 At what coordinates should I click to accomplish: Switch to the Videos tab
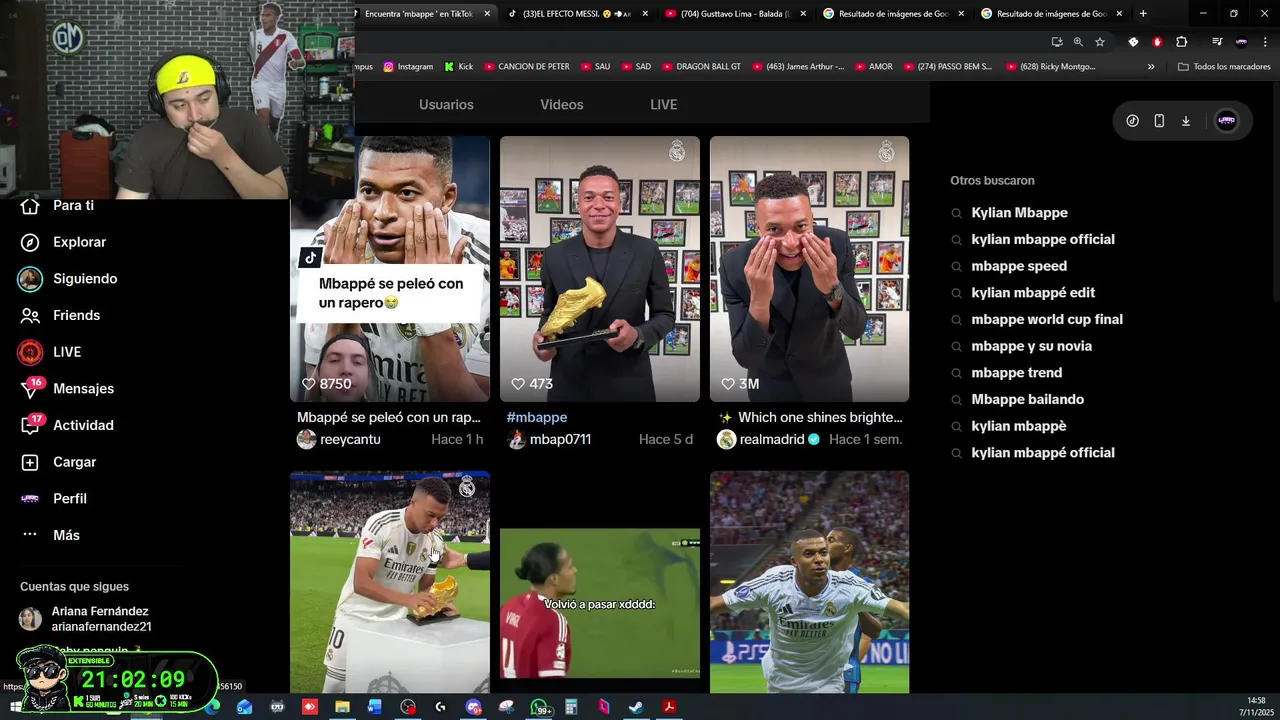pyautogui.click(x=562, y=104)
